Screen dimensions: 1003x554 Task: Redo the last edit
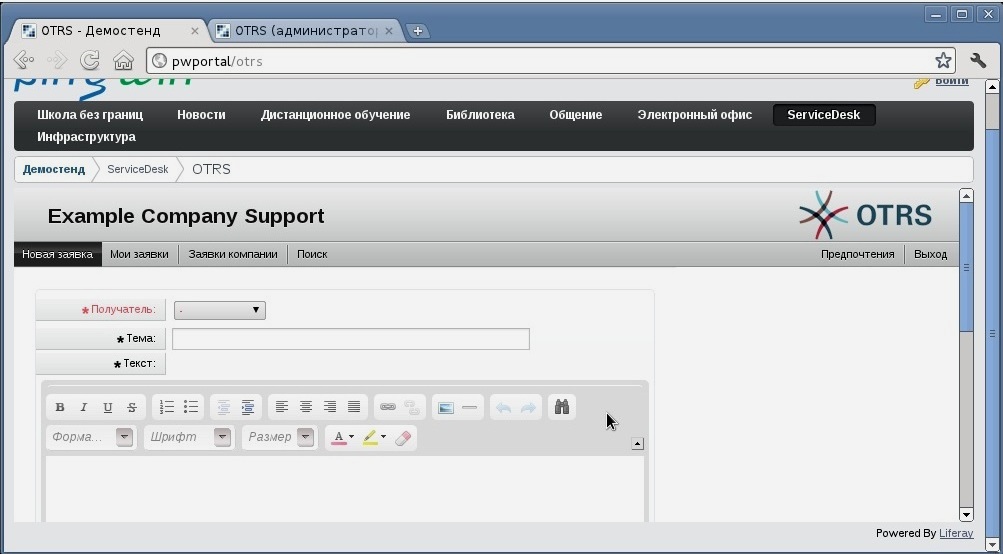(x=528, y=408)
